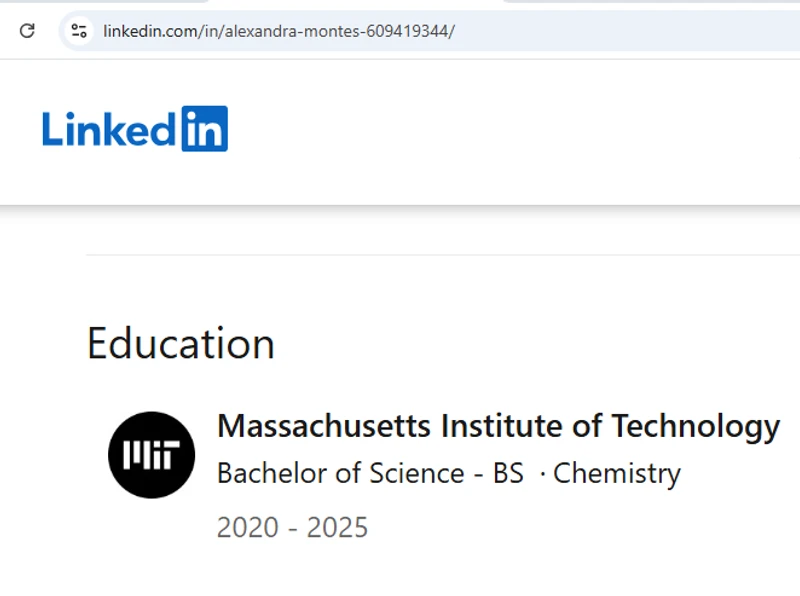Click the Chemistry field of study text
The width and height of the screenshot is (800, 596).
[617, 473]
